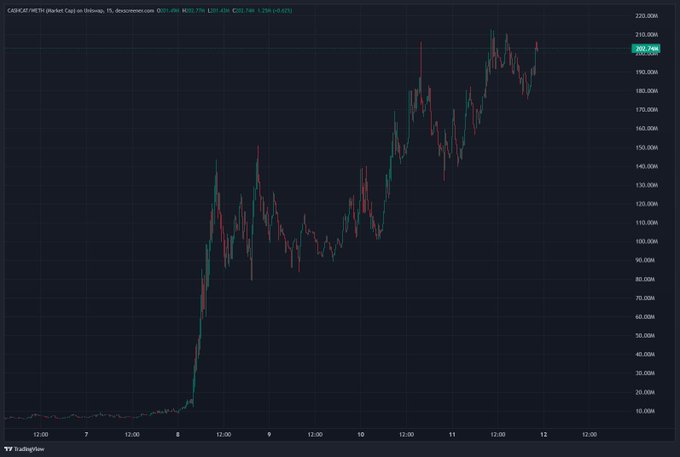Click the 120.00M price axis label

click(x=646, y=204)
